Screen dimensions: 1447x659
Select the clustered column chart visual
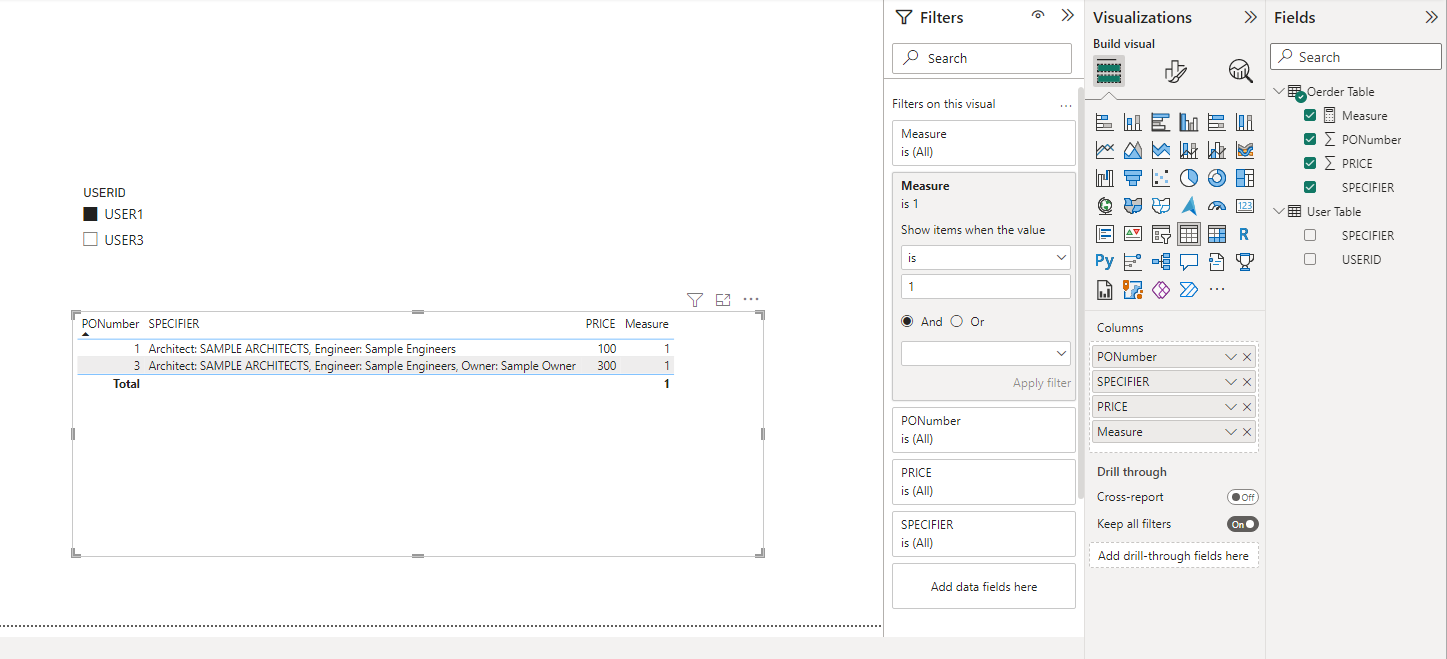tap(1189, 122)
